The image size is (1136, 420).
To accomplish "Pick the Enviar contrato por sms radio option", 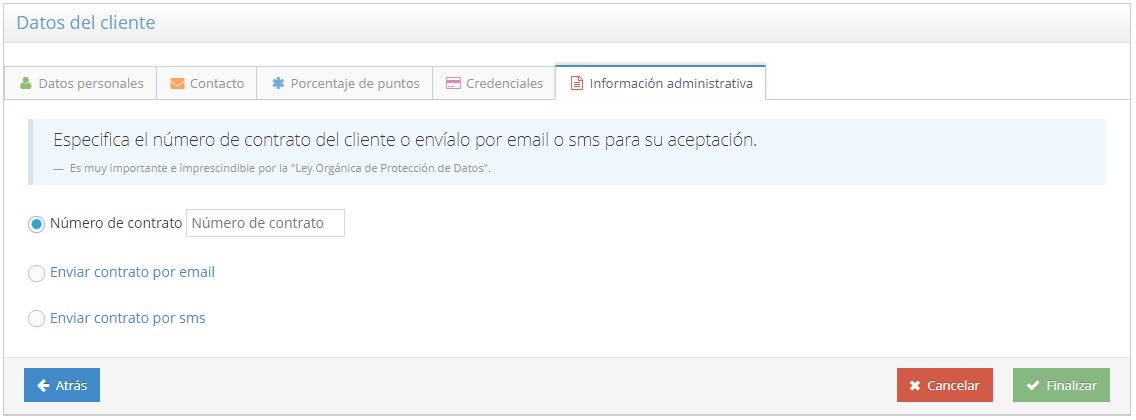I will (37, 319).
